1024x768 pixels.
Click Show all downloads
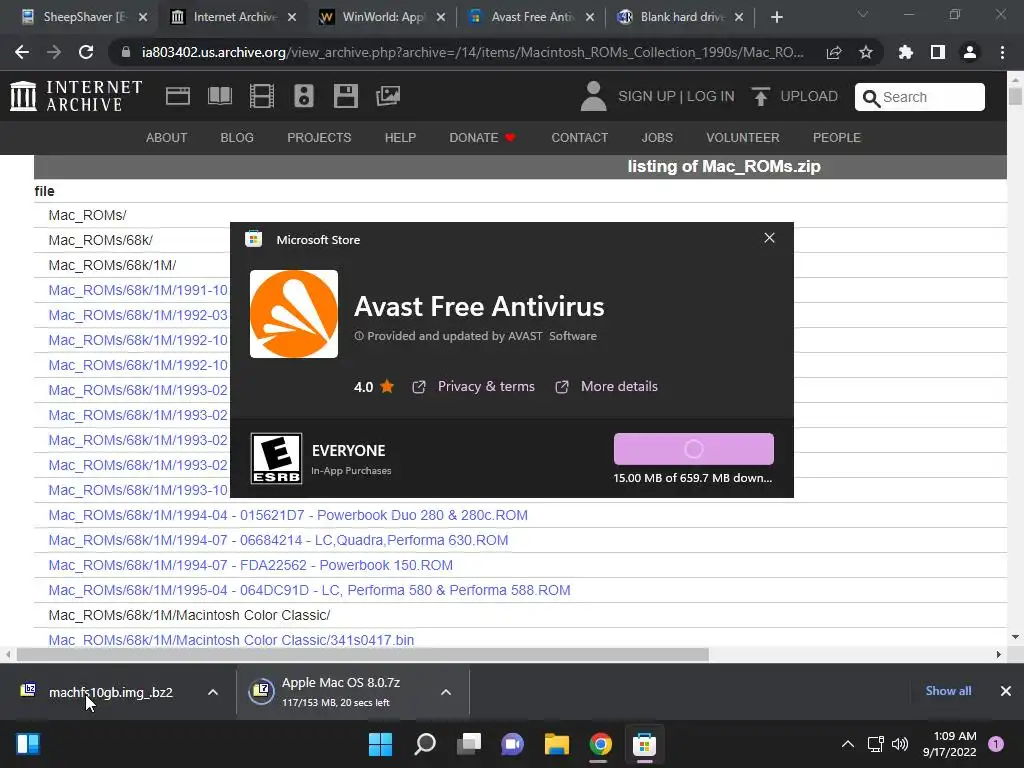click(x=948, y=691)
